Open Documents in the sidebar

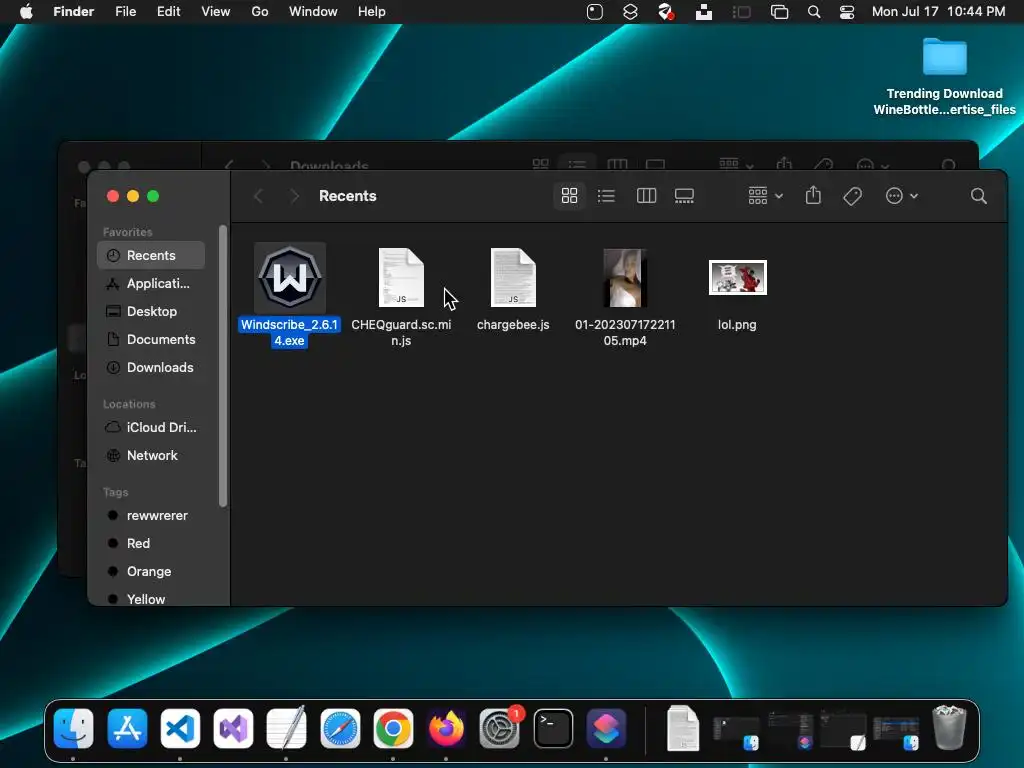click(x=151, y=340)
